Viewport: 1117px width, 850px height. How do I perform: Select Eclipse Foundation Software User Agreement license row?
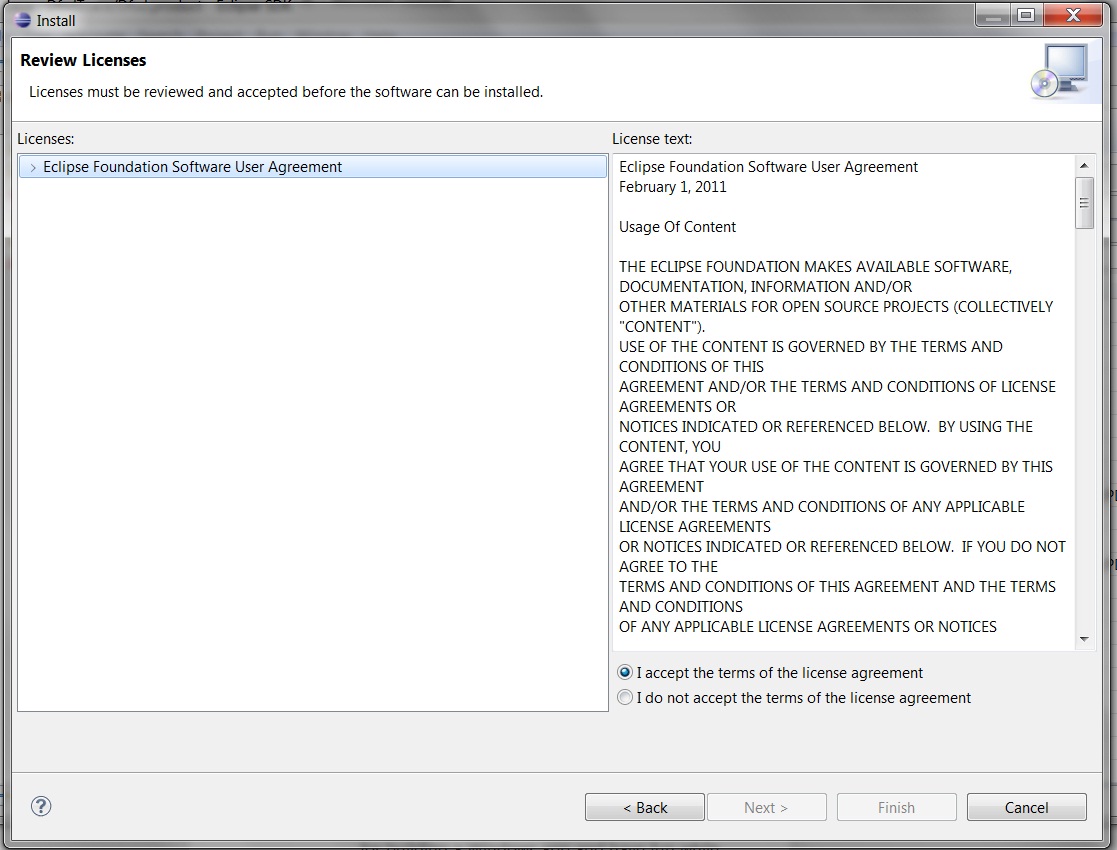coord(313,167)
